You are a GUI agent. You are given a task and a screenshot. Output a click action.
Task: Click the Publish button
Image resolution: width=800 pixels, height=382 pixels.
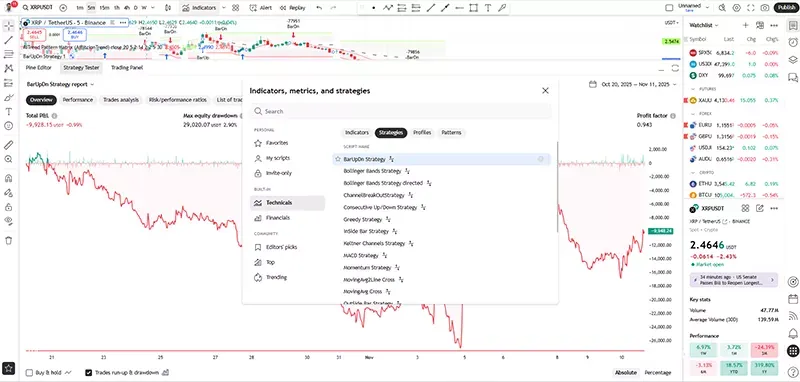[786, 8]
